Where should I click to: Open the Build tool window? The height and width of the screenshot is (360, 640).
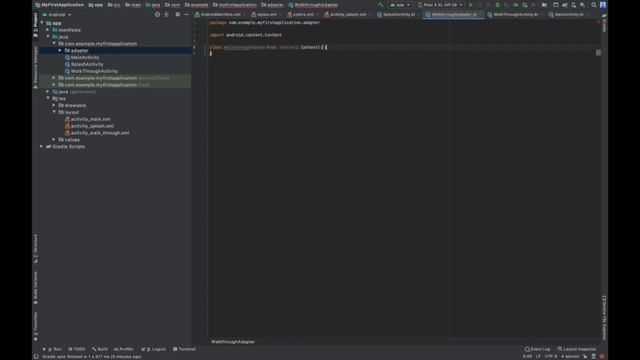pyautogui.click(x=100, y=349)
